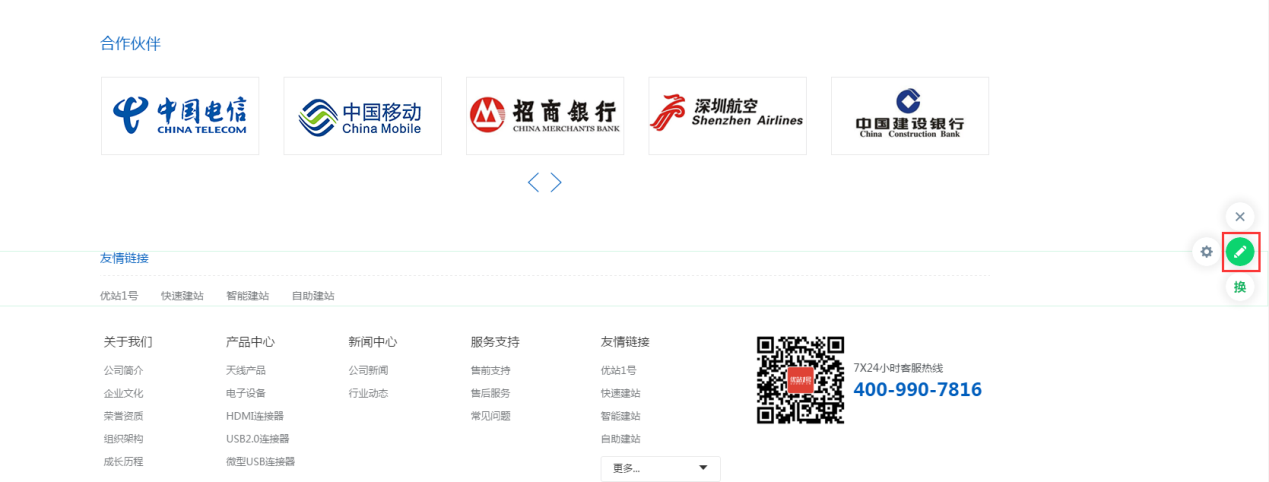Open the 常见问题 footer link
Image resolution: width=1269 pixels, height=482 pixels.
pyautogui.click(x=490, y=416)
